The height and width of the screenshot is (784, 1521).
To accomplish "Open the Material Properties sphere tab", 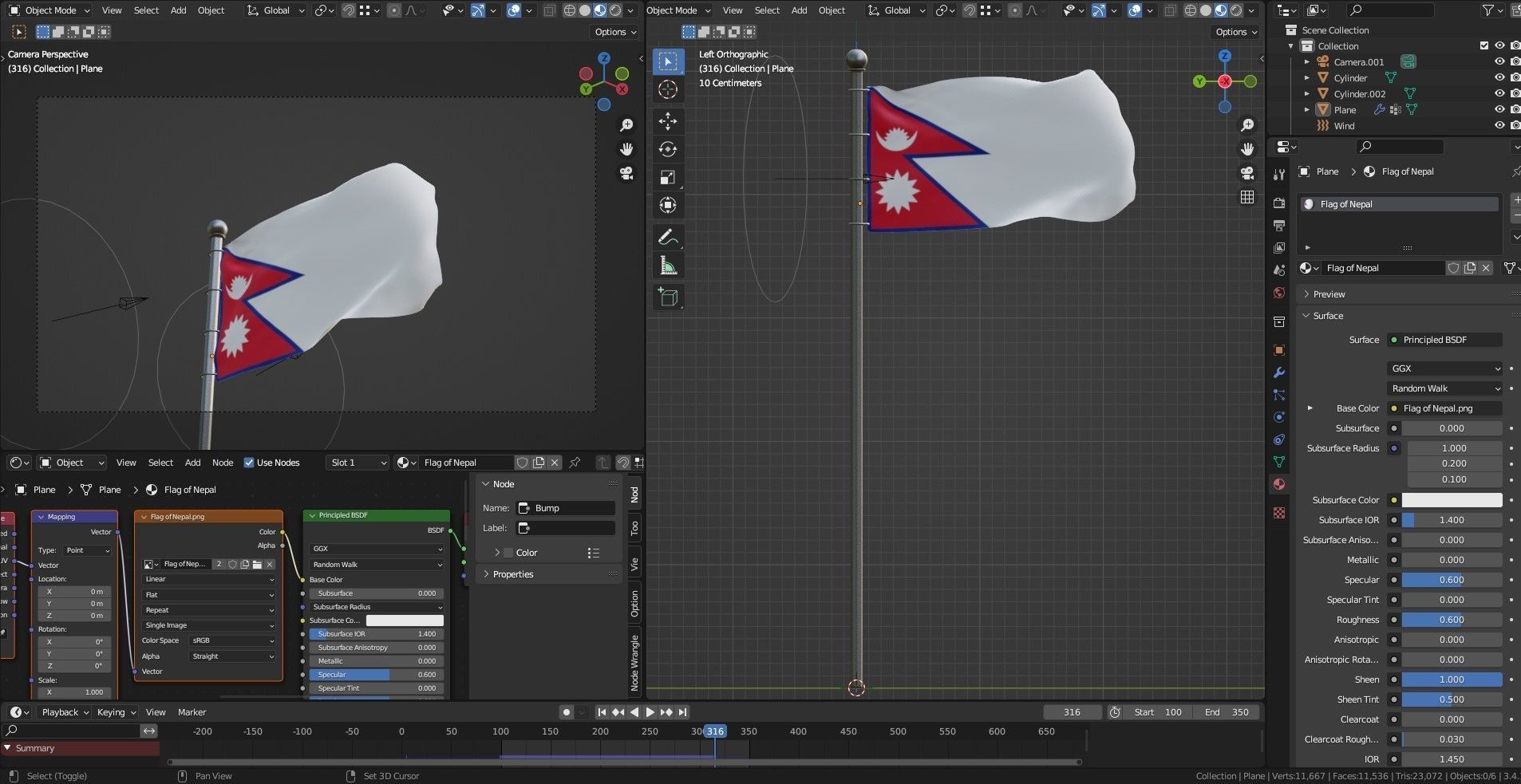I will pos(1279,484).
